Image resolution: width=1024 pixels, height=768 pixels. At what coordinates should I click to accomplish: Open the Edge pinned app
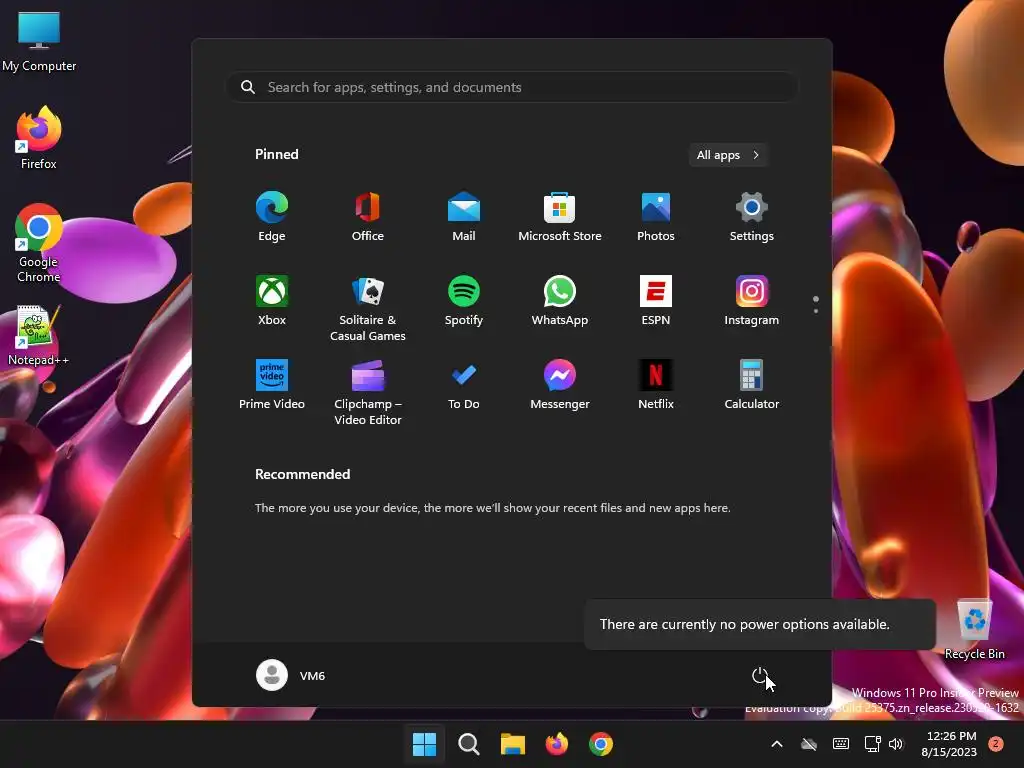tap(272, 216)
